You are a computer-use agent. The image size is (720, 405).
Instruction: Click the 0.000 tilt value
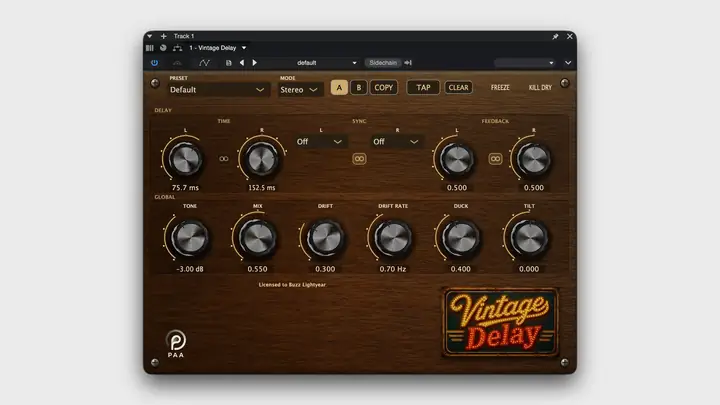529,269
